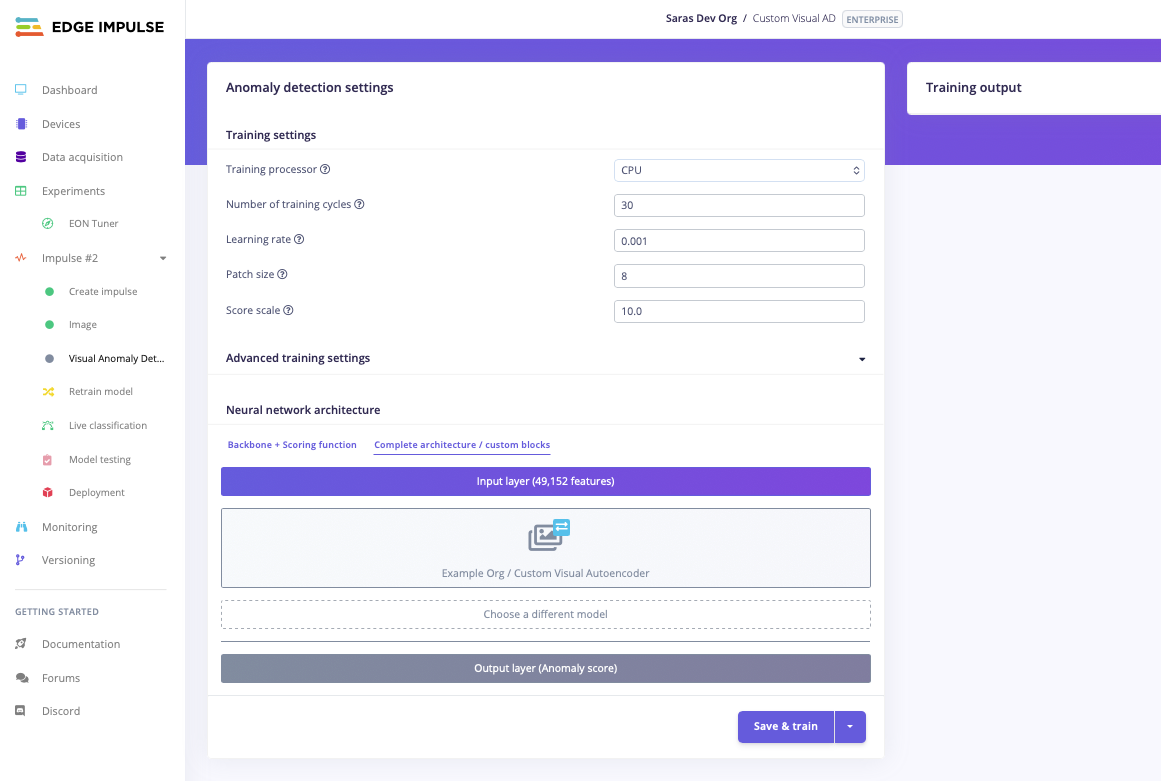Screen dimensions: 1161x781
Task: Open Model testing page
Action: point(100,460)
